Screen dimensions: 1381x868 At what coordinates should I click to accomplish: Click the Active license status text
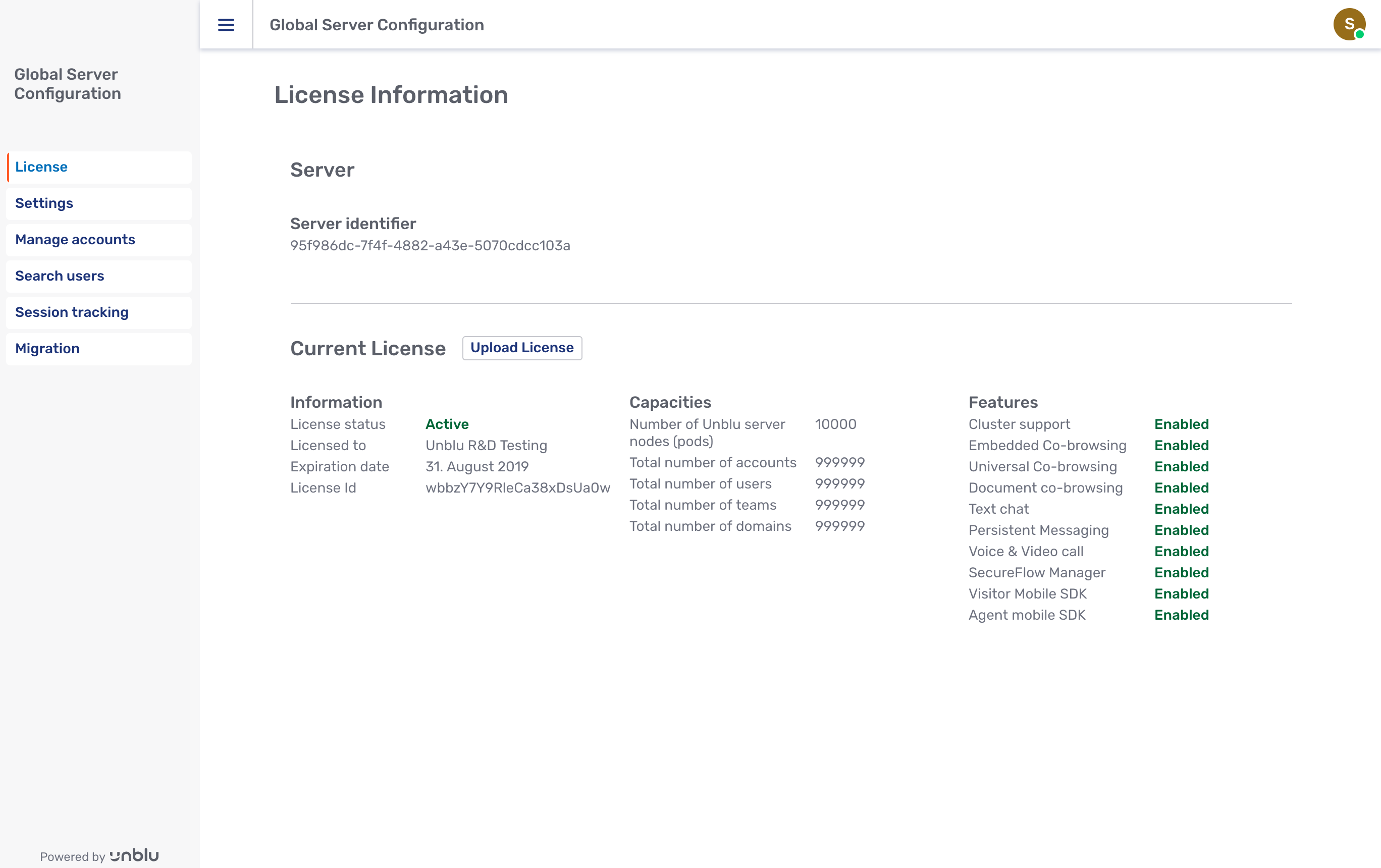[447, 424]
